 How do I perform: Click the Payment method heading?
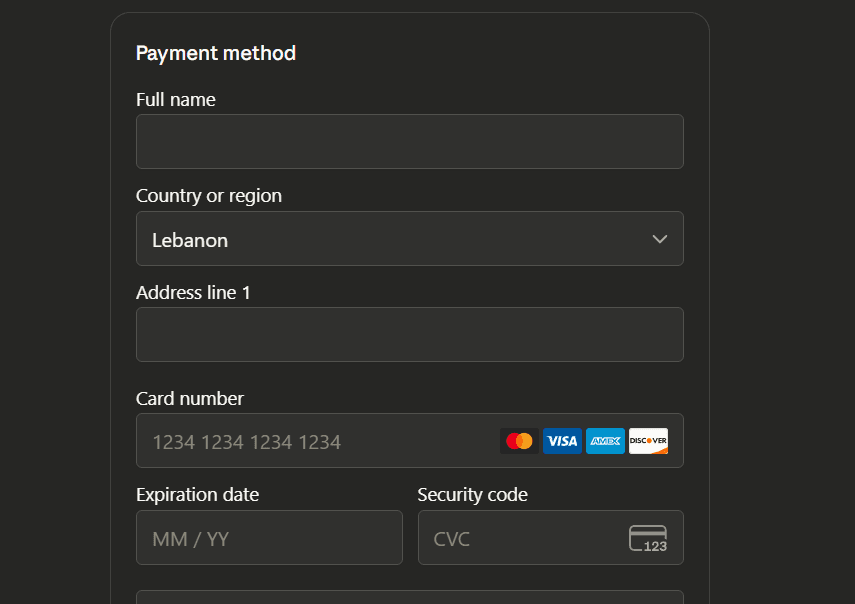click(216, 53)
